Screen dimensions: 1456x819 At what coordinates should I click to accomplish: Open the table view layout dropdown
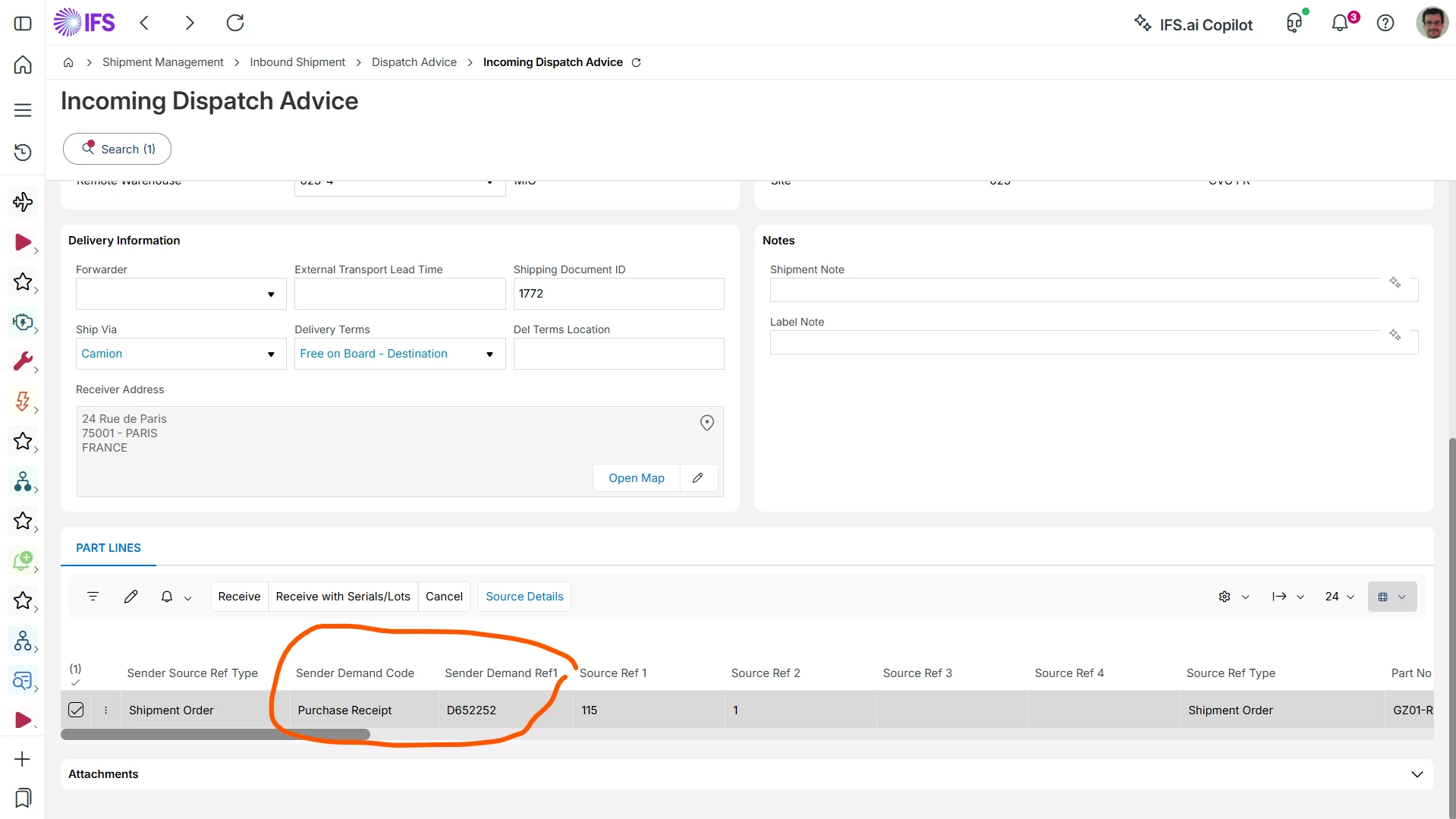point(1392,597)
